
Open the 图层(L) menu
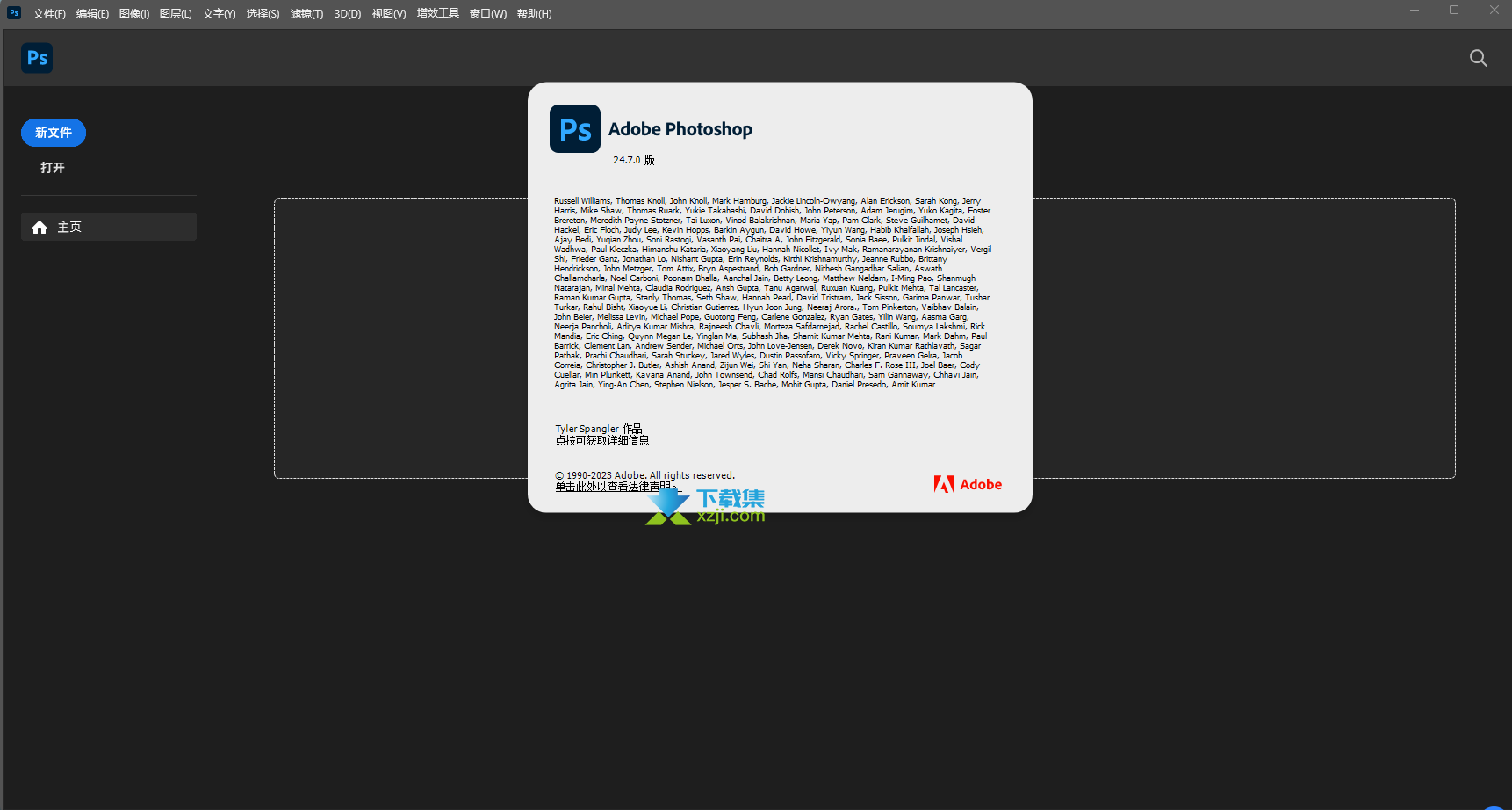tap(176, 14)
